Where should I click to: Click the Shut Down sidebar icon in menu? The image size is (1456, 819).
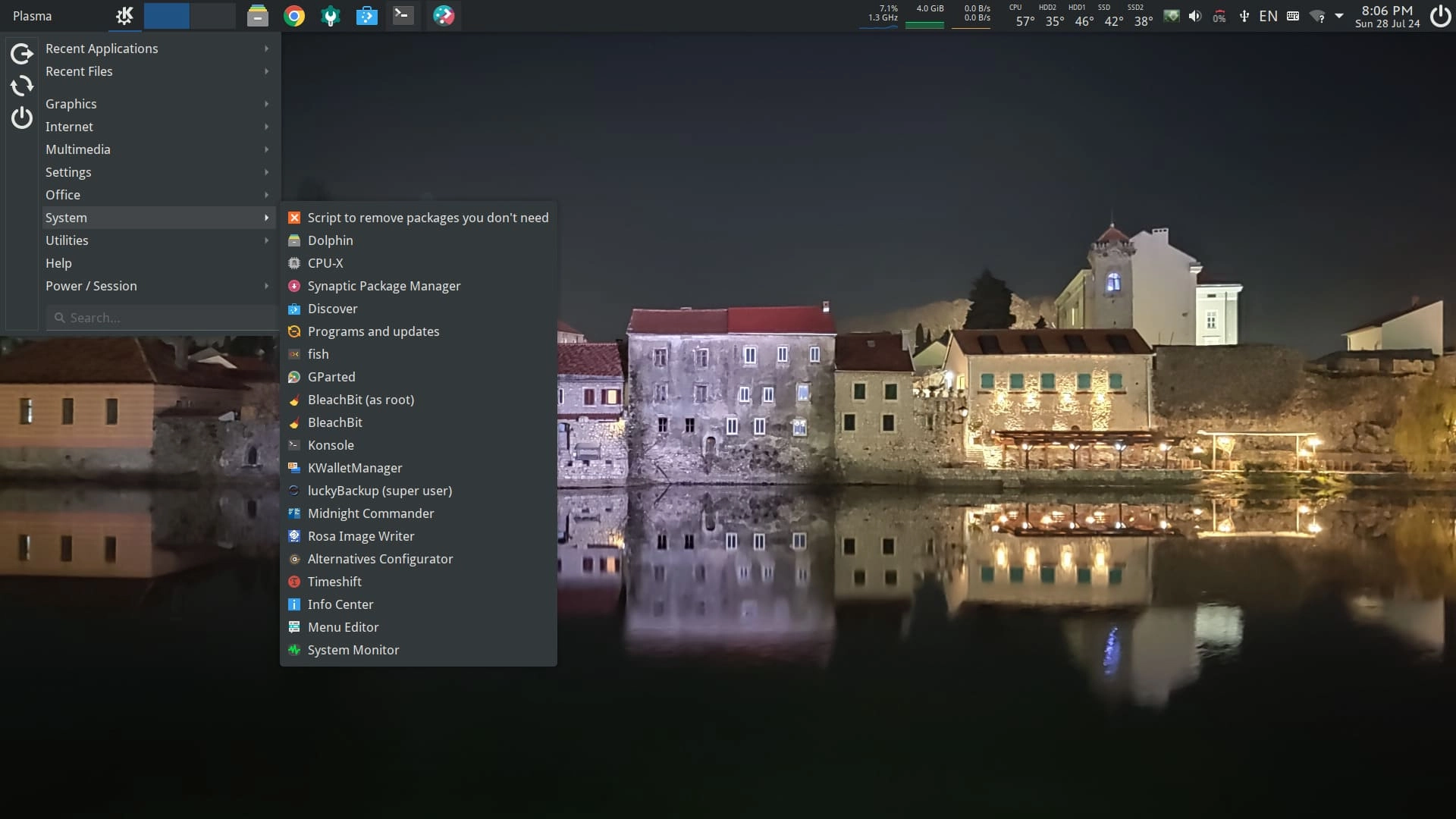[x=22, y=118]
